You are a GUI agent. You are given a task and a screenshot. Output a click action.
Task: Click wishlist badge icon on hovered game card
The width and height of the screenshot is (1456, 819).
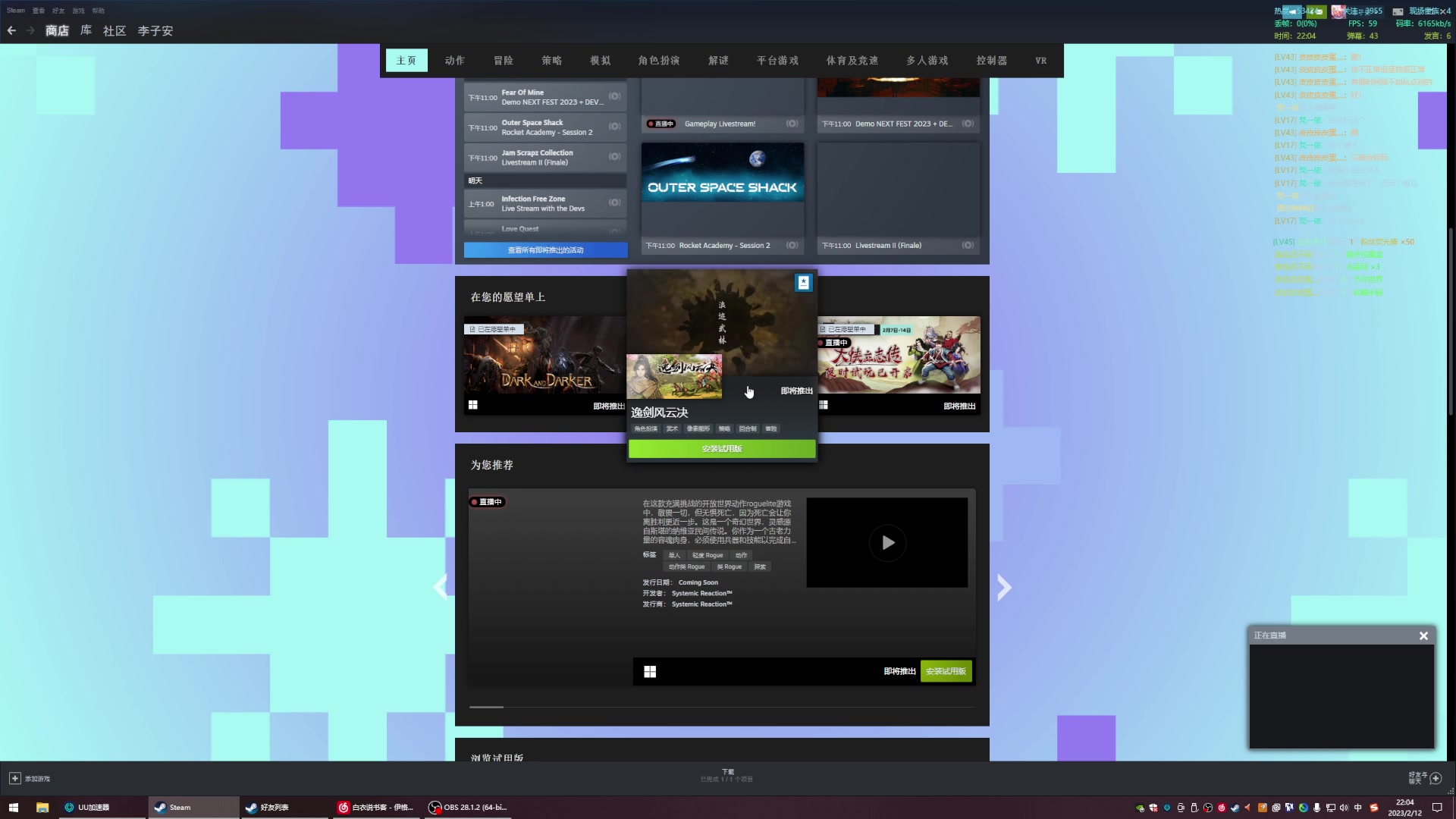[803, 282]
